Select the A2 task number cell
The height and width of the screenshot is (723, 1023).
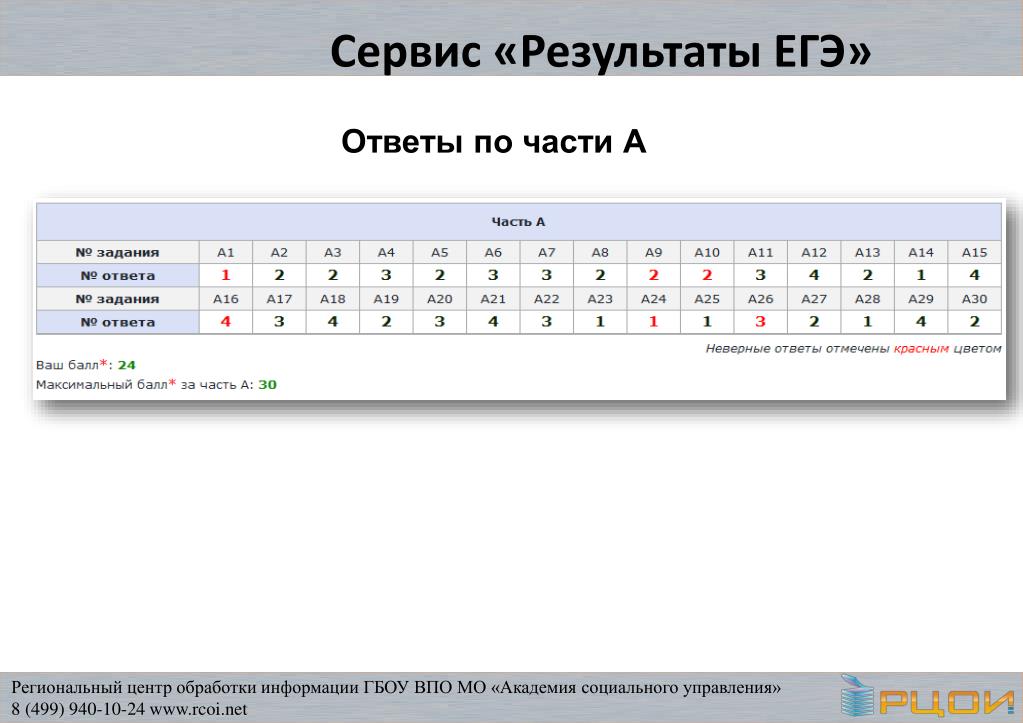[x=279, y=253]
